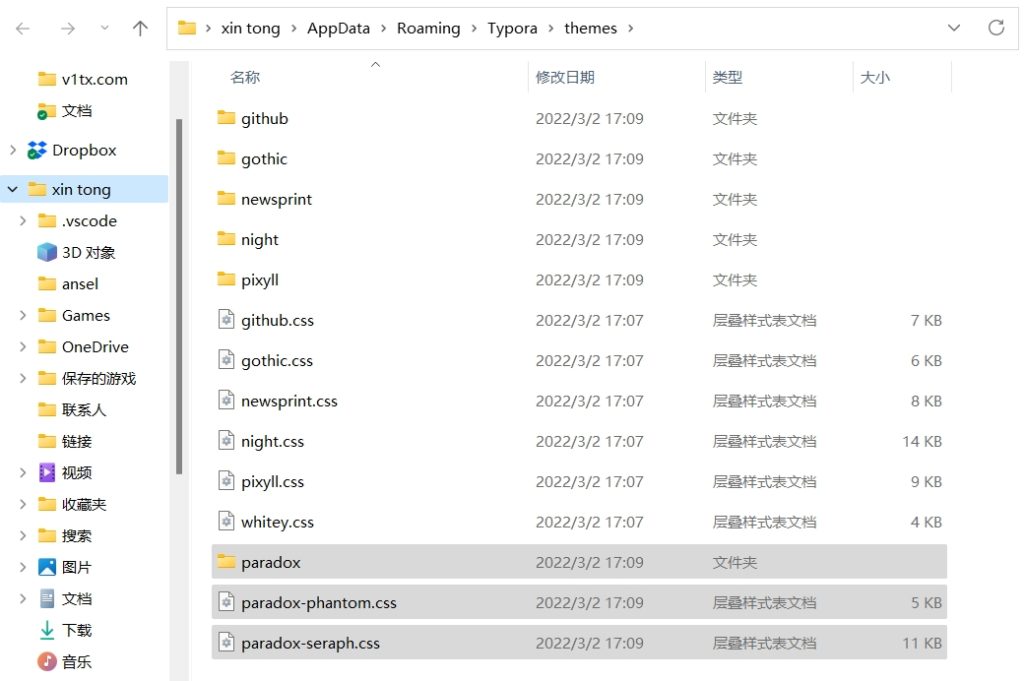Open 图片 pictures icon in sidebar
Viewport: 1024px width, 681px height.
[47, 567]
